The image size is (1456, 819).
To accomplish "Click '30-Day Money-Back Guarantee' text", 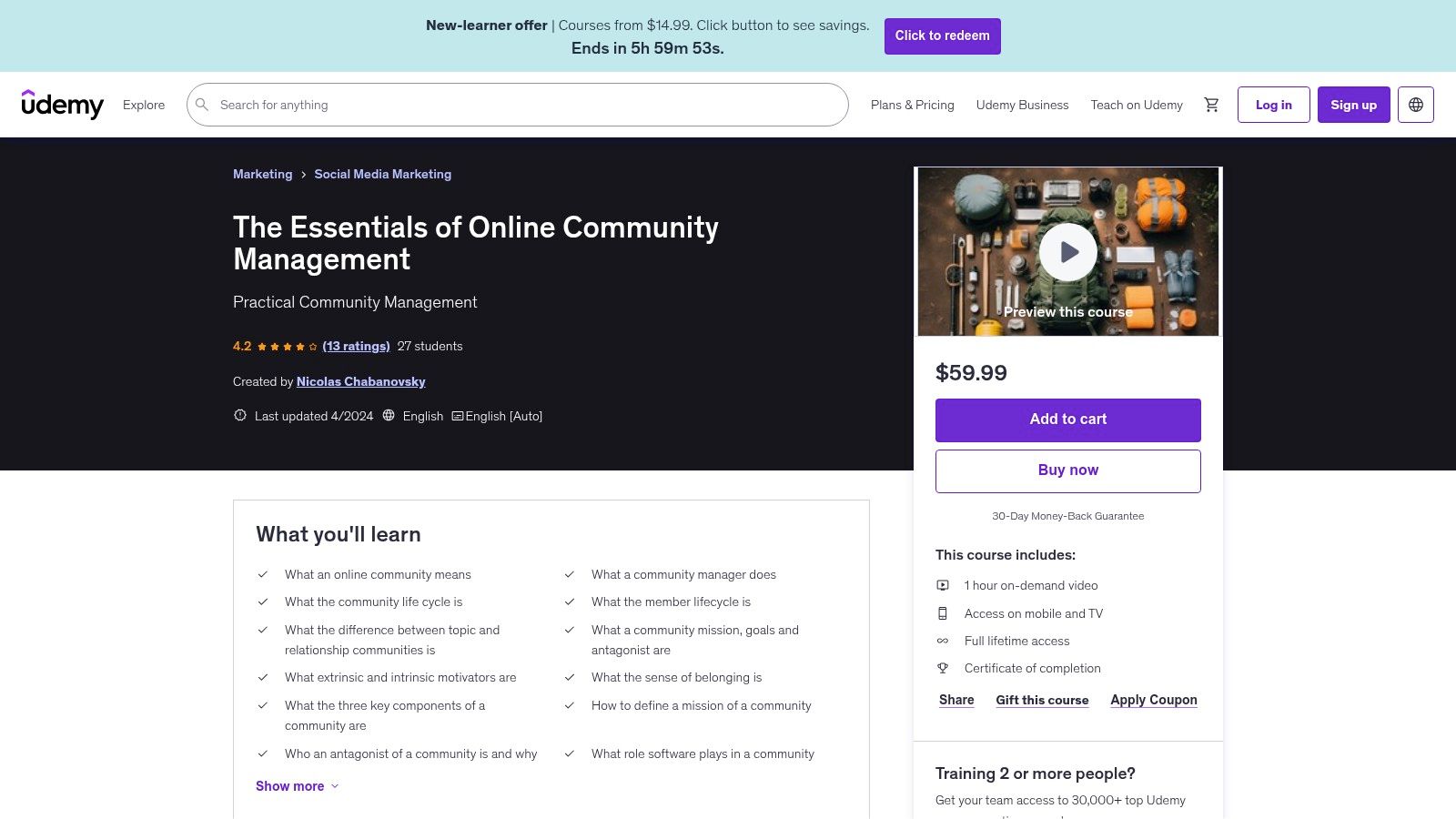I will (1068, 516).
